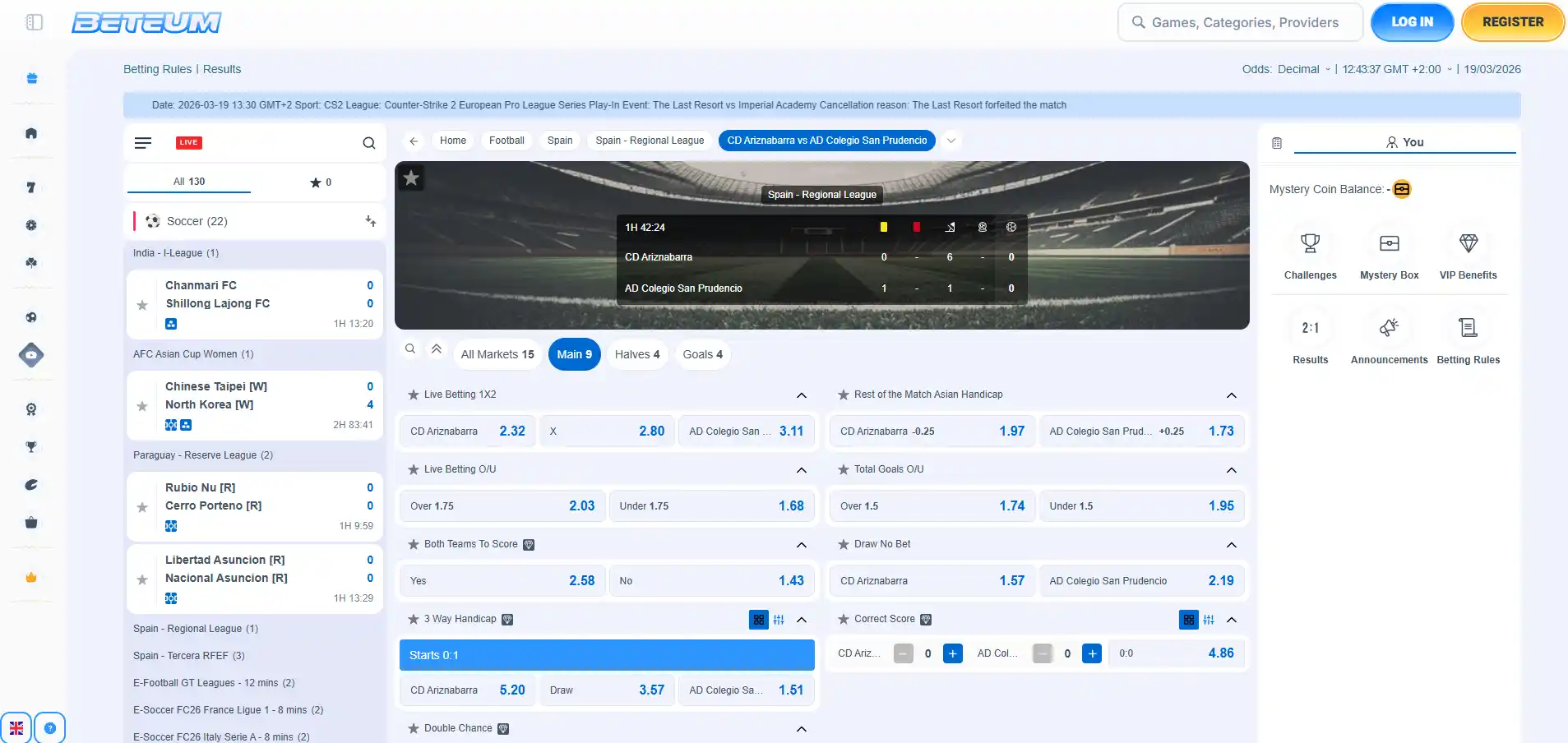Open the bet slip icon beside You
This screenshot has width=1568, height=743.
point(1277,143)
